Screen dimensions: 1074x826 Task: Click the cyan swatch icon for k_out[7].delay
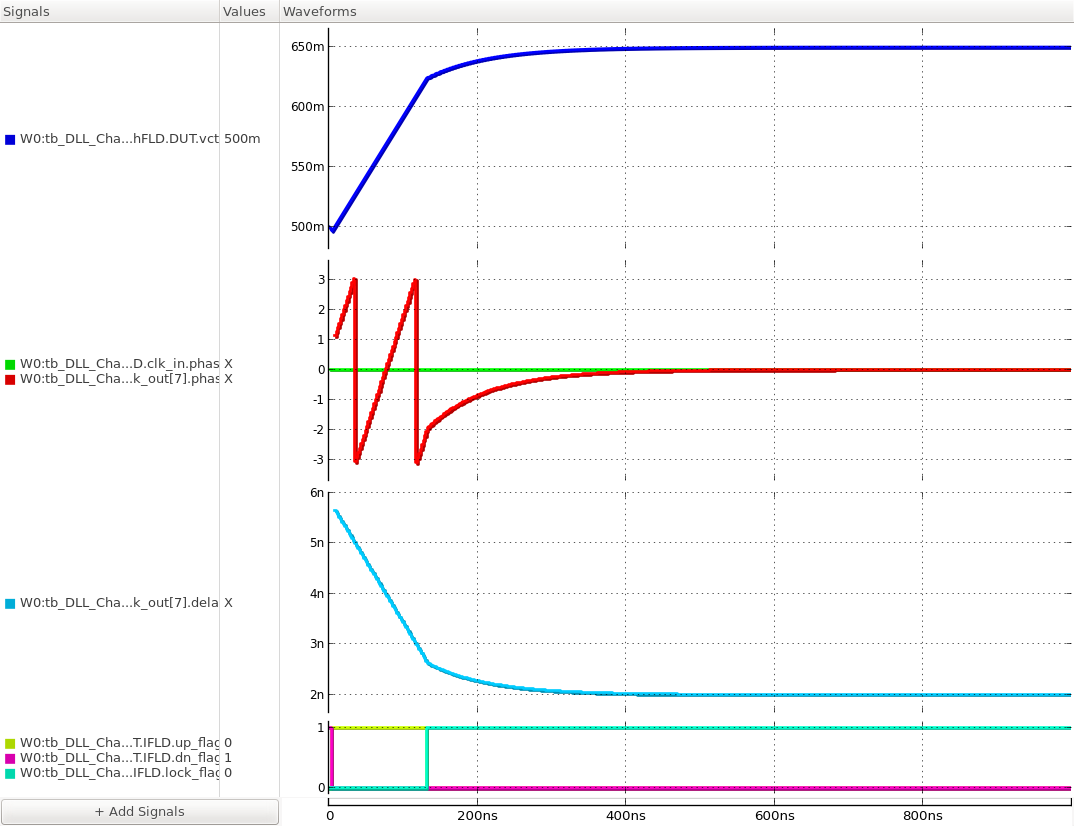pyautogui.click(x=9, y=603)
